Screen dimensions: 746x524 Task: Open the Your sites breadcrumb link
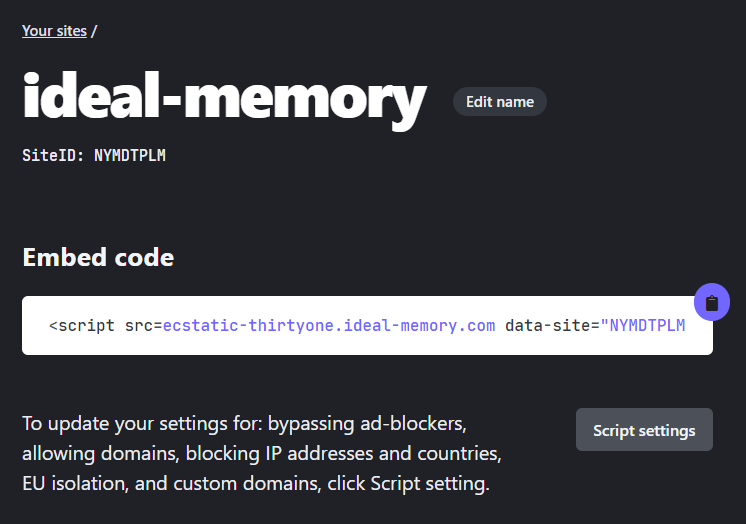[54, 31]
